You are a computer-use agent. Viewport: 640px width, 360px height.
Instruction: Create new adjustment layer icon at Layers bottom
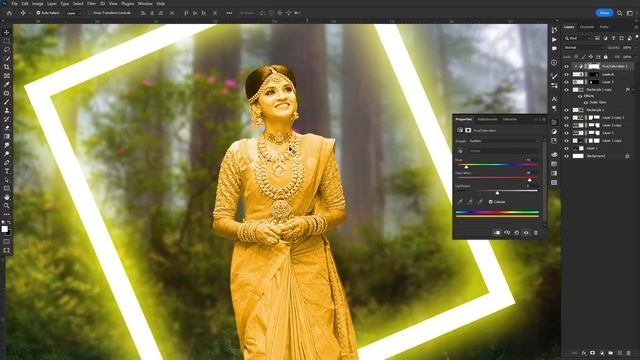602,353
